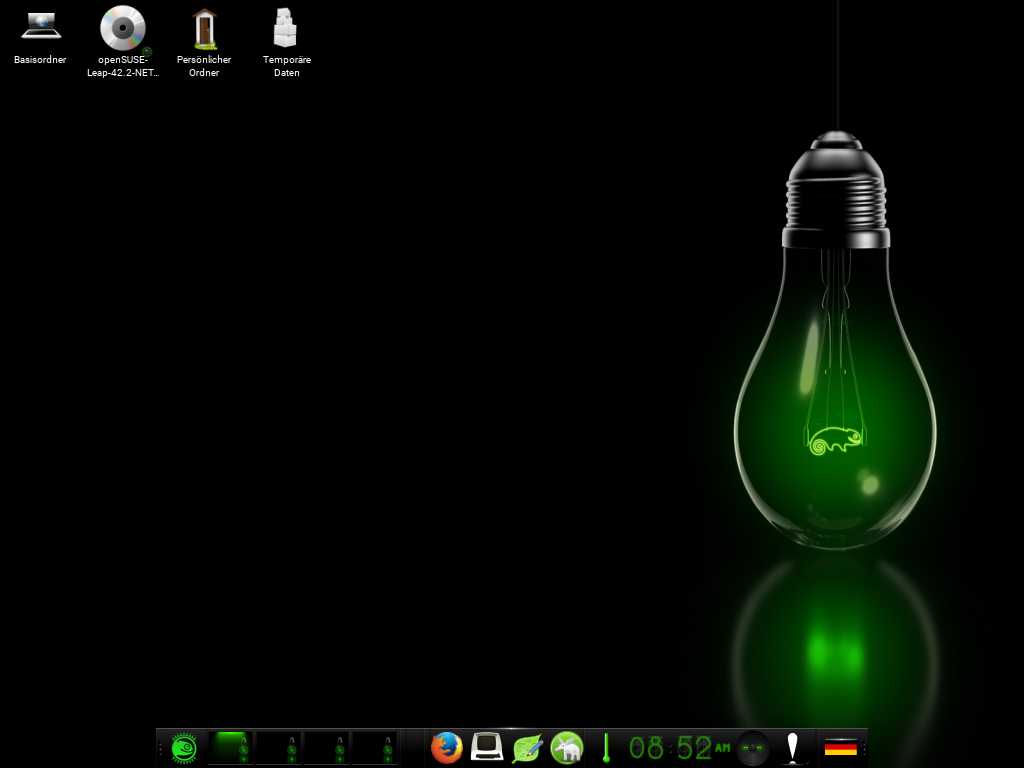Switch to the fourth virtual desktop

[375, 748]
